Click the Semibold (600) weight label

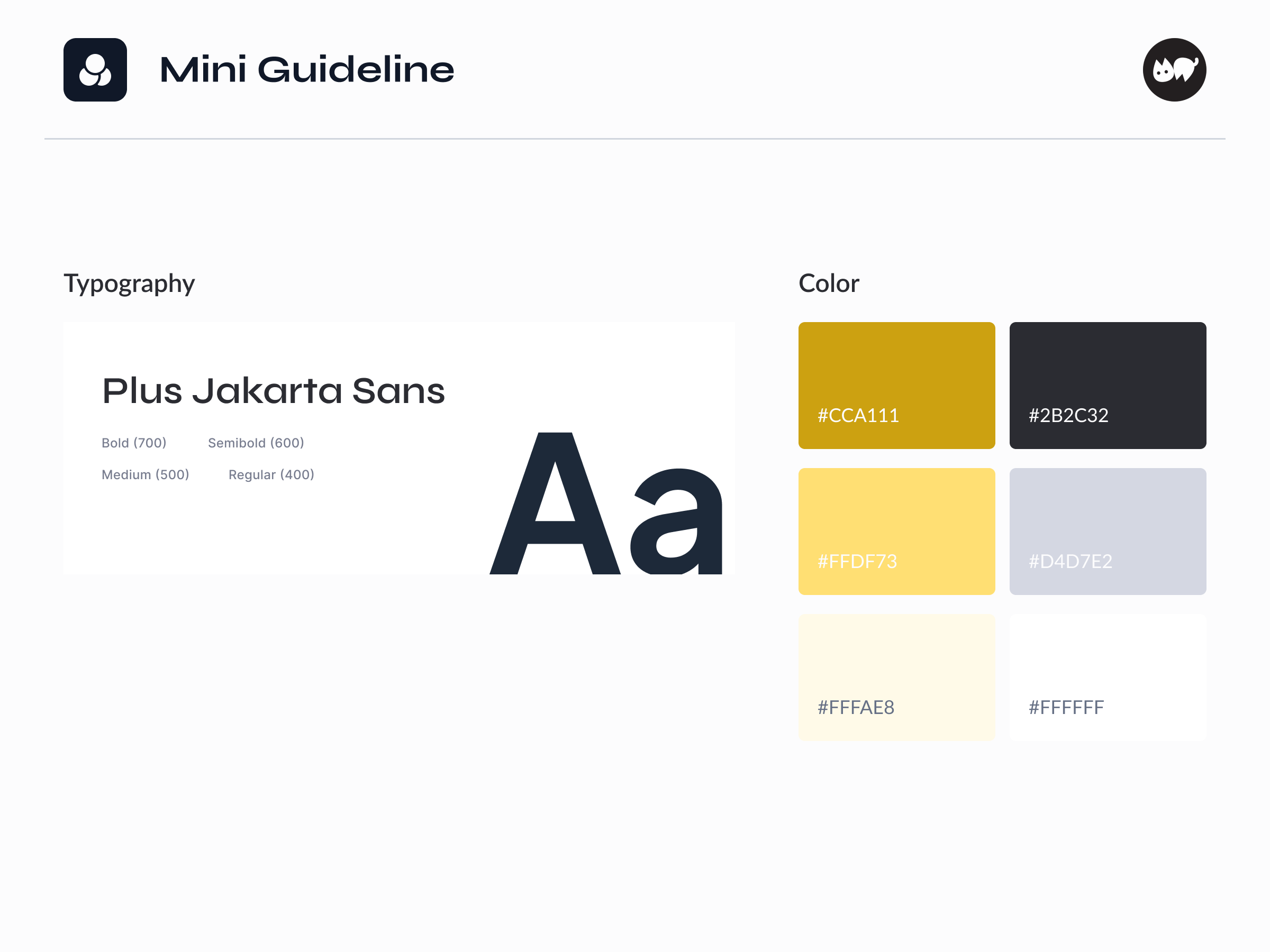tap(256, 443)
